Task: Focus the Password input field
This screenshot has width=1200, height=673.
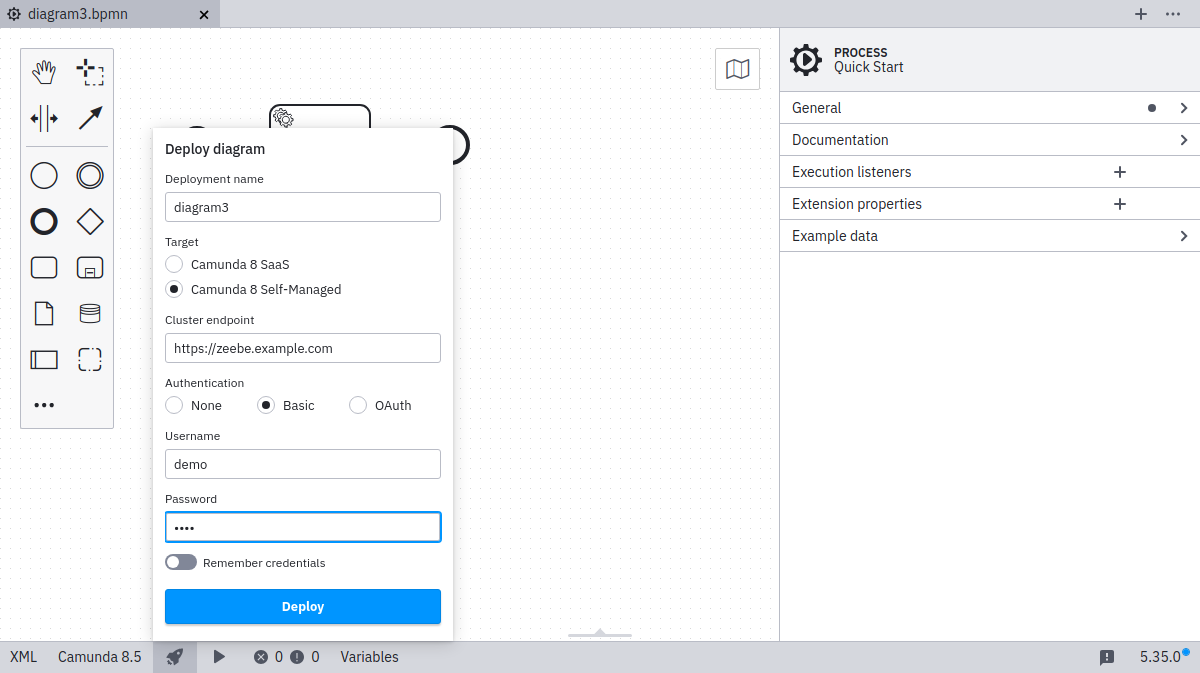Action: (x=302, y=527)
